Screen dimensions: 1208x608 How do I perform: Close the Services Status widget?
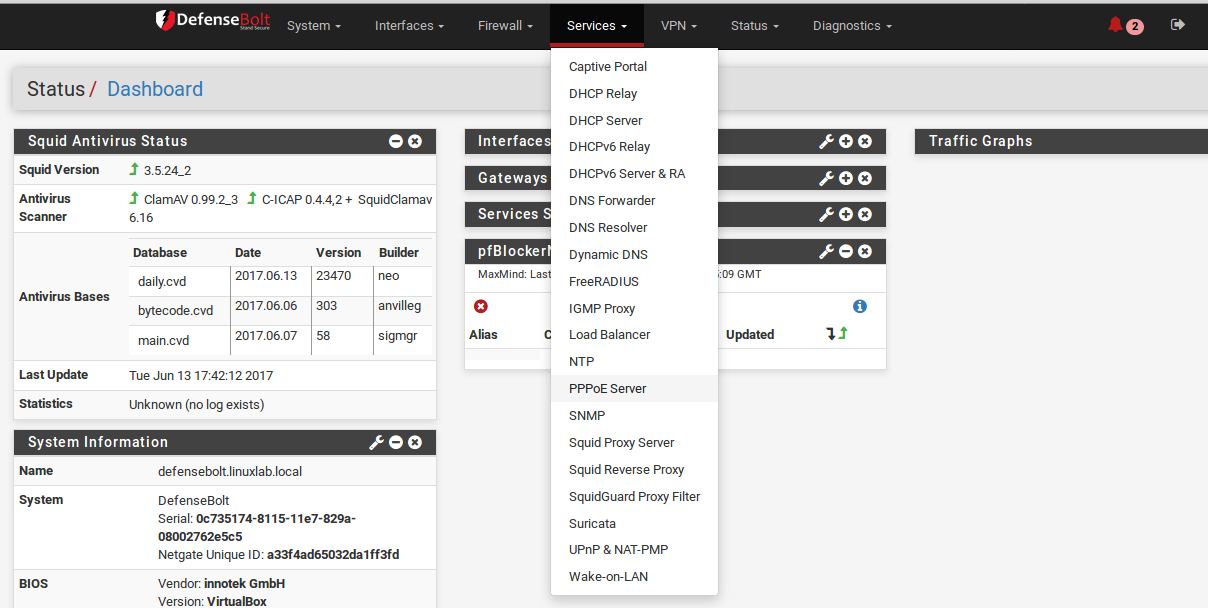(x=865, y=214)
